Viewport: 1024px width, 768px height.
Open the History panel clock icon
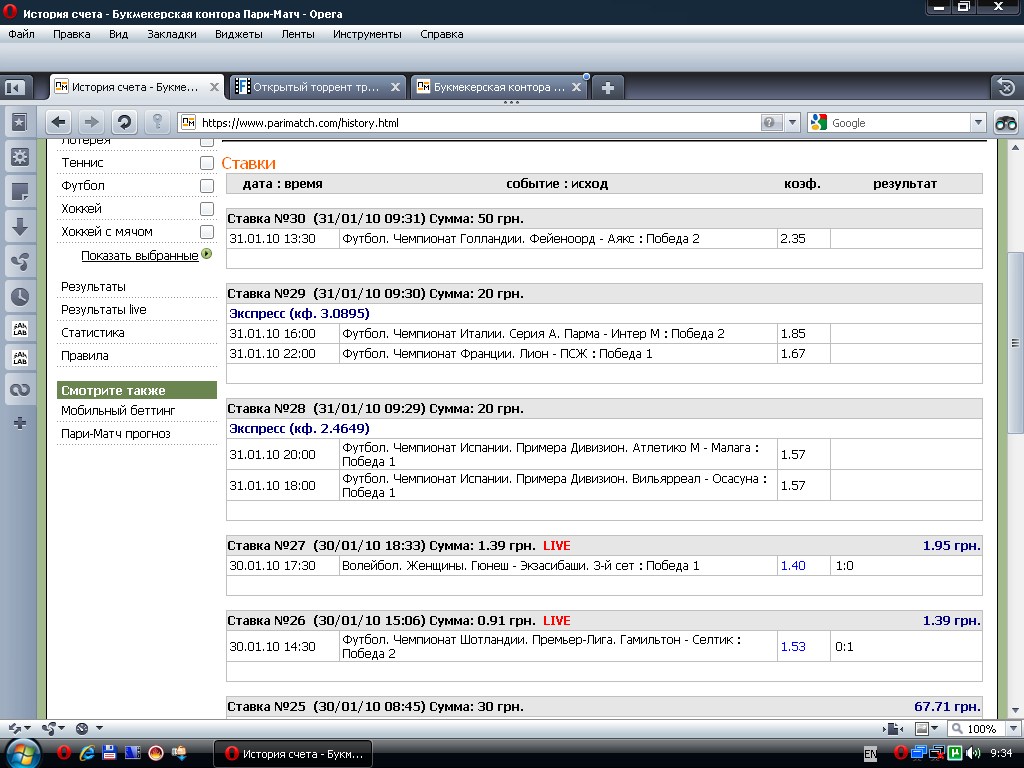pyautogui.click(x=19, y=296)
